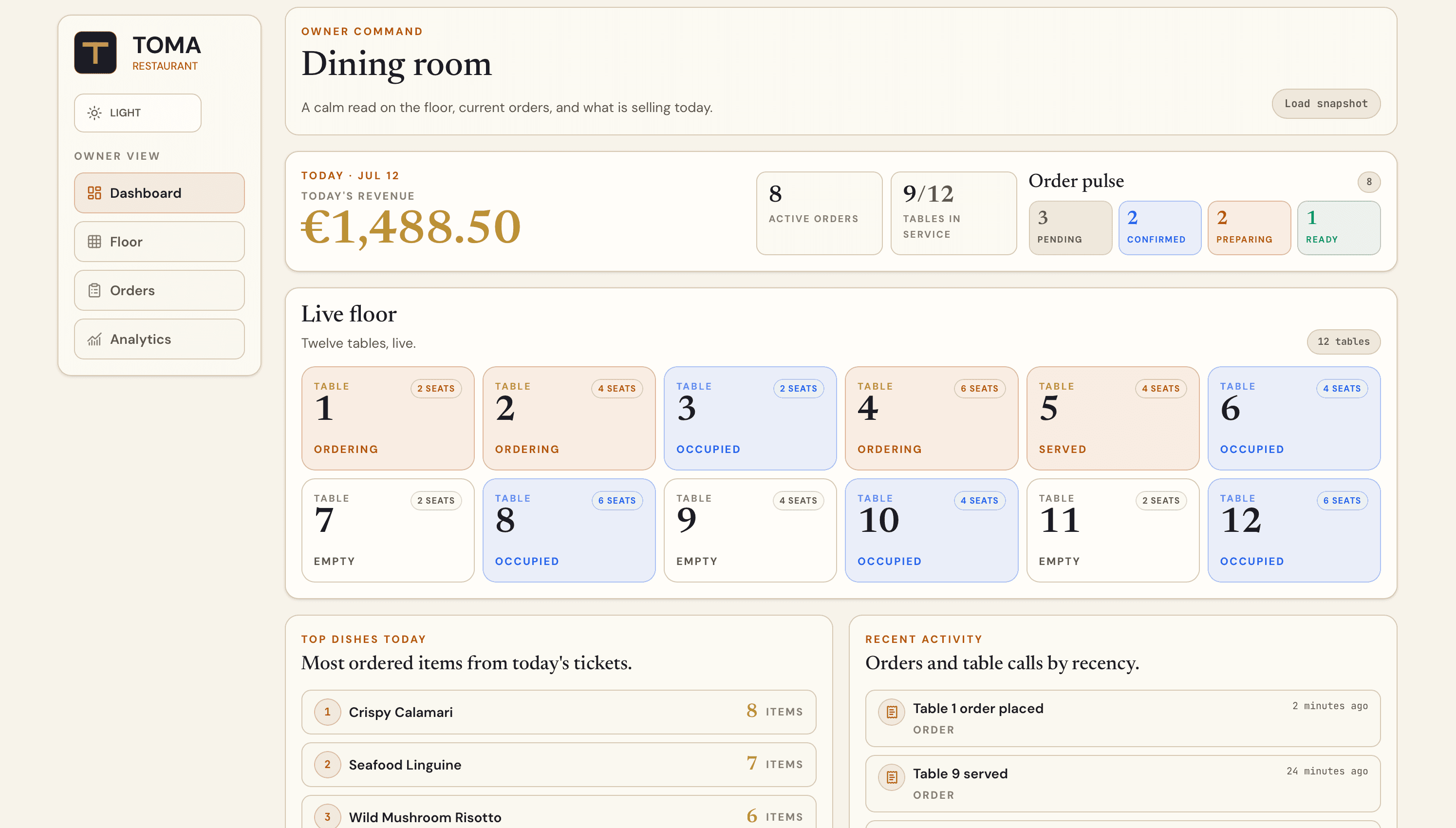Click the TOMA logo icon
This screenshot has width=1456, height=828.
(95, 52)
